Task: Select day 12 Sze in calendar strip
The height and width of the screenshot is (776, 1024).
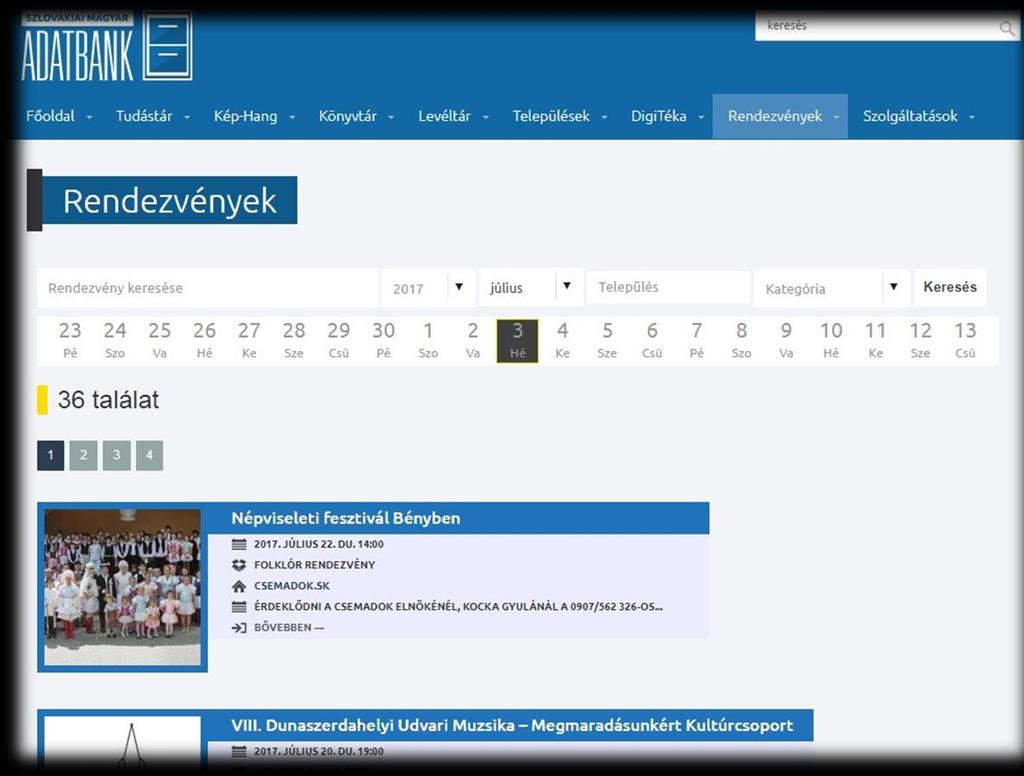Action: pos(920,340)
